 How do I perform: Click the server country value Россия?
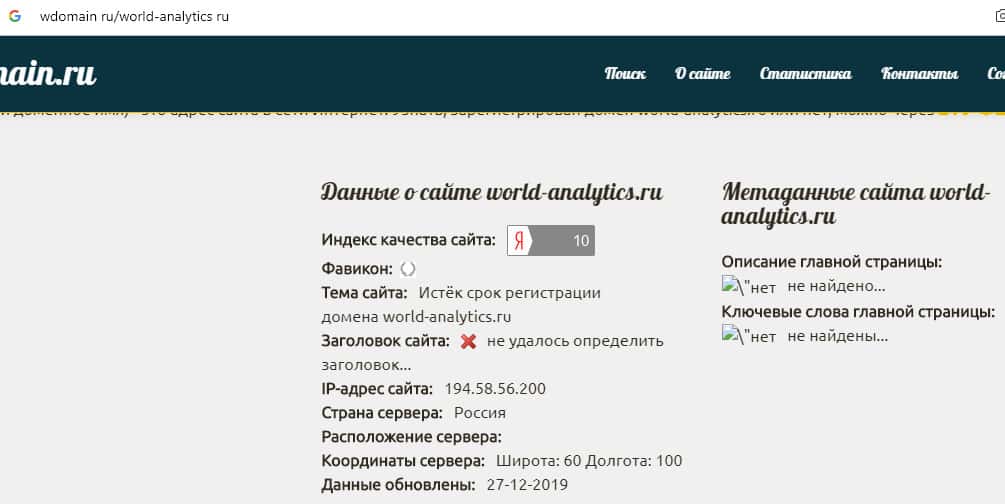point(479,413)
